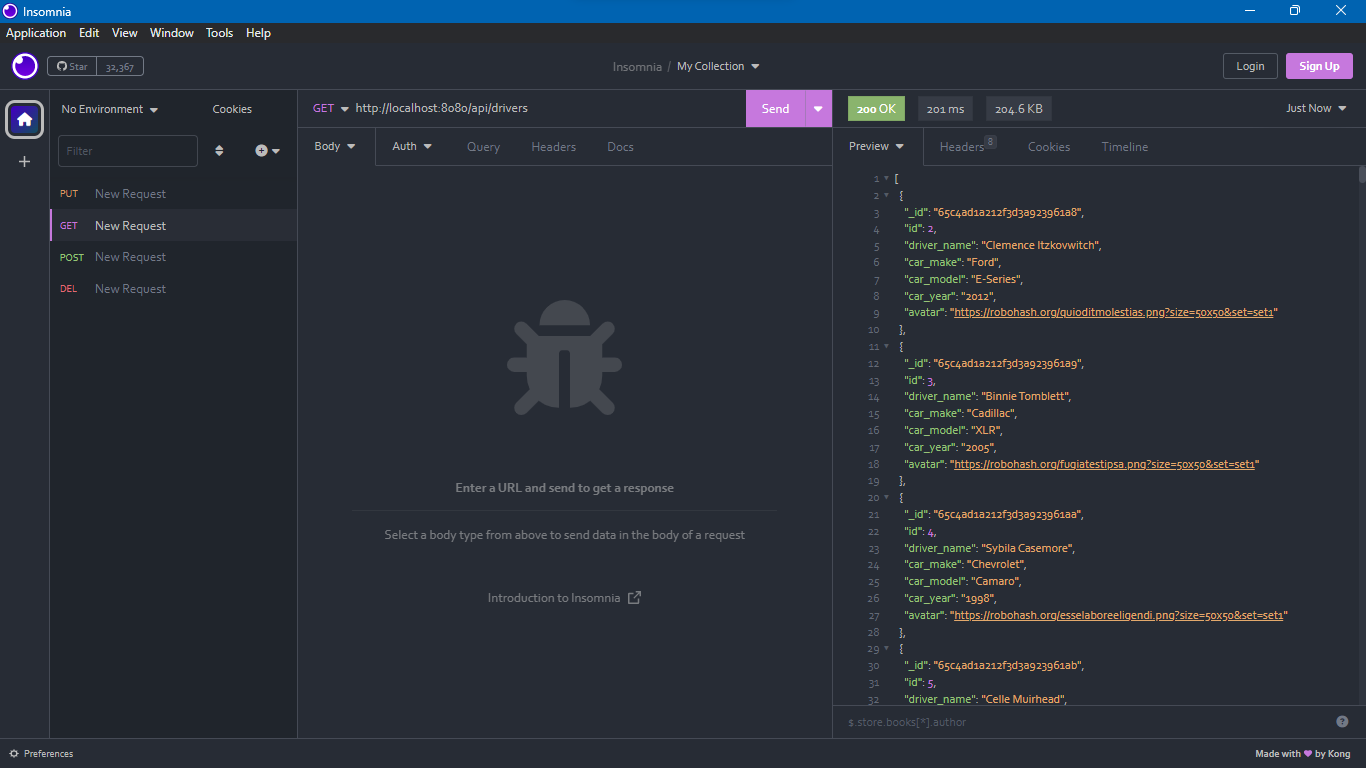
Task: Collapse the JSON object at line 20
Action: pyautogui.click(x=886, y=497)
